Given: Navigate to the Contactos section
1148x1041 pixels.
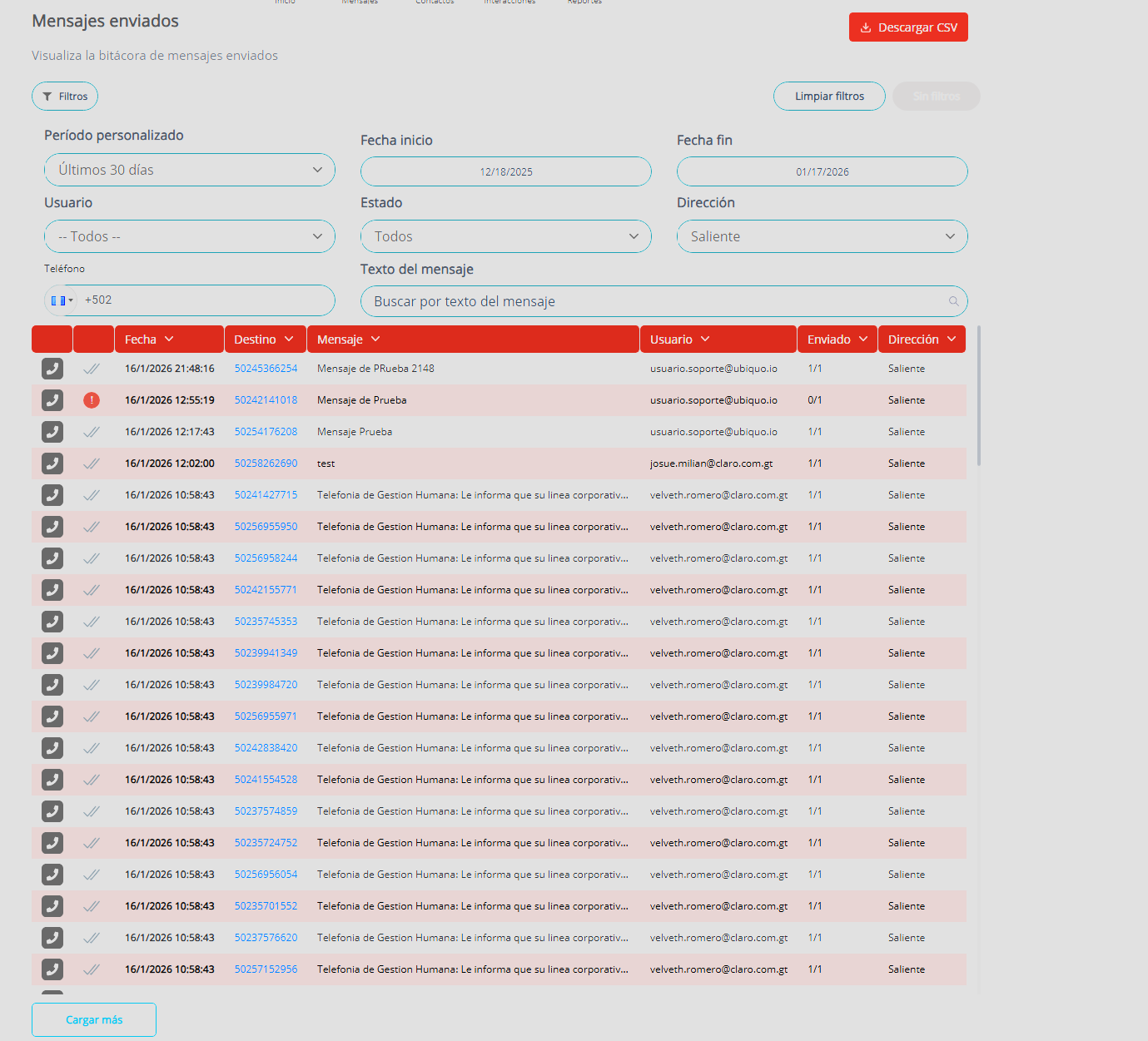Looking at the screenshot, I should tap(434, 3).
